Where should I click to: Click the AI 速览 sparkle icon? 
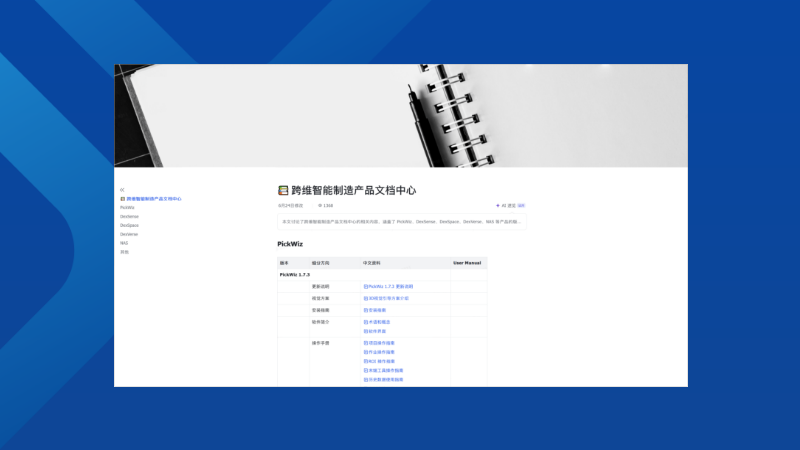pos(497,206)
